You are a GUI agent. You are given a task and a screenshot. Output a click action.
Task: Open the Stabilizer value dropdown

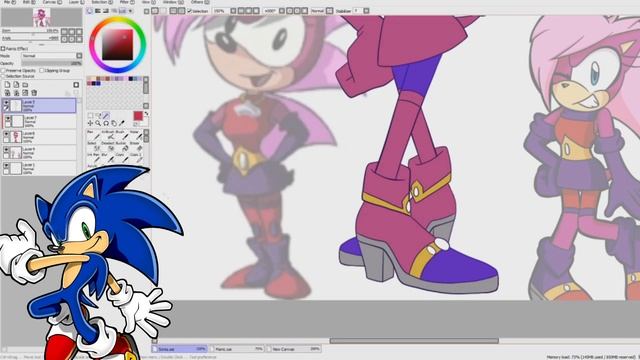point(366,11)
